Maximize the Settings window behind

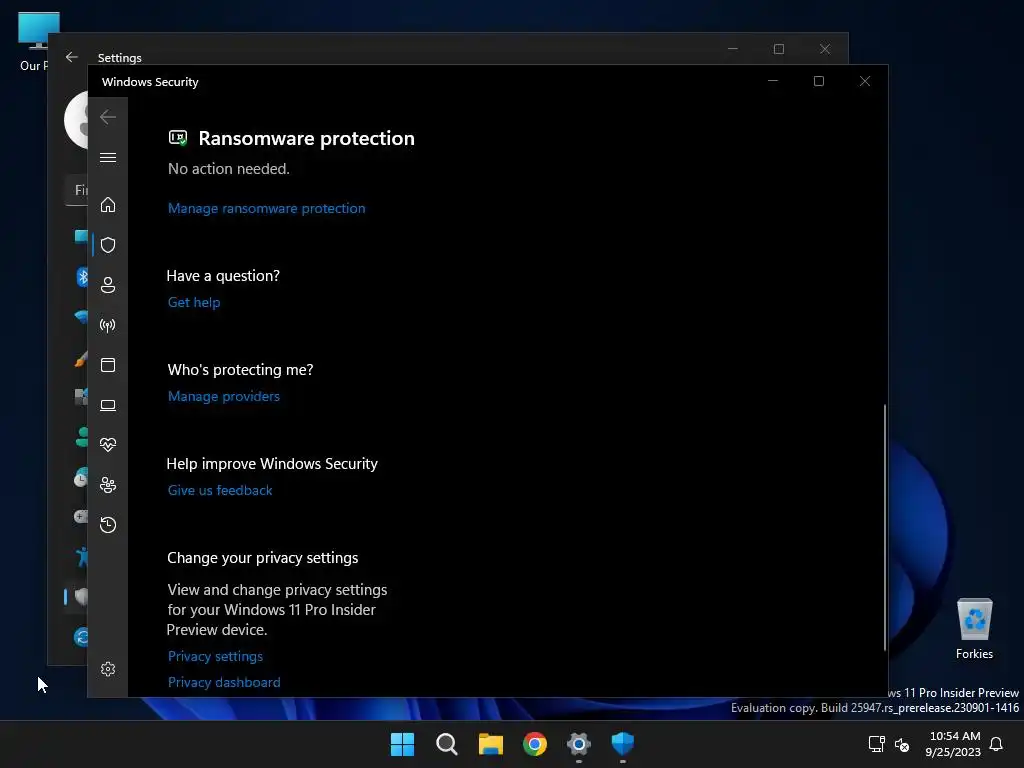(x=778, y=49)
